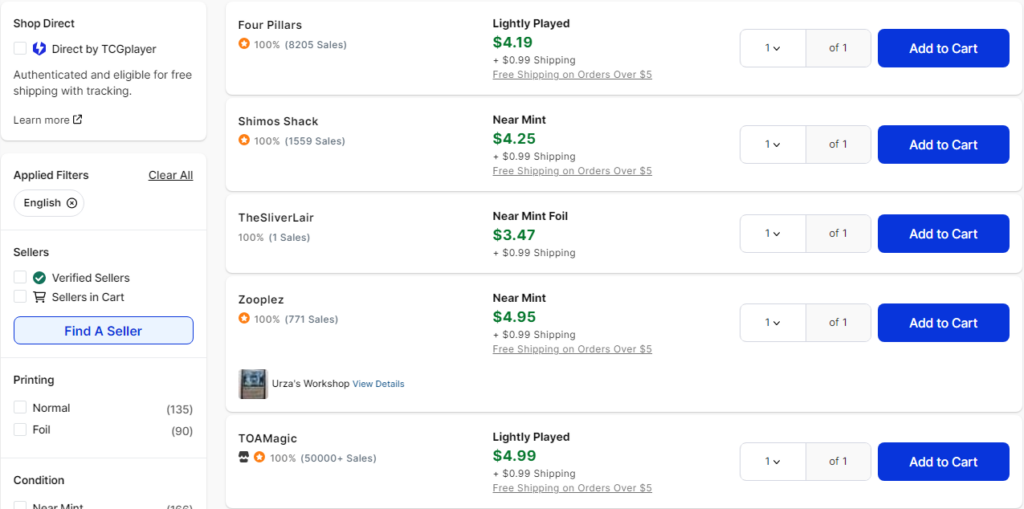Click Shimos Shack's orange star badge

244,140
